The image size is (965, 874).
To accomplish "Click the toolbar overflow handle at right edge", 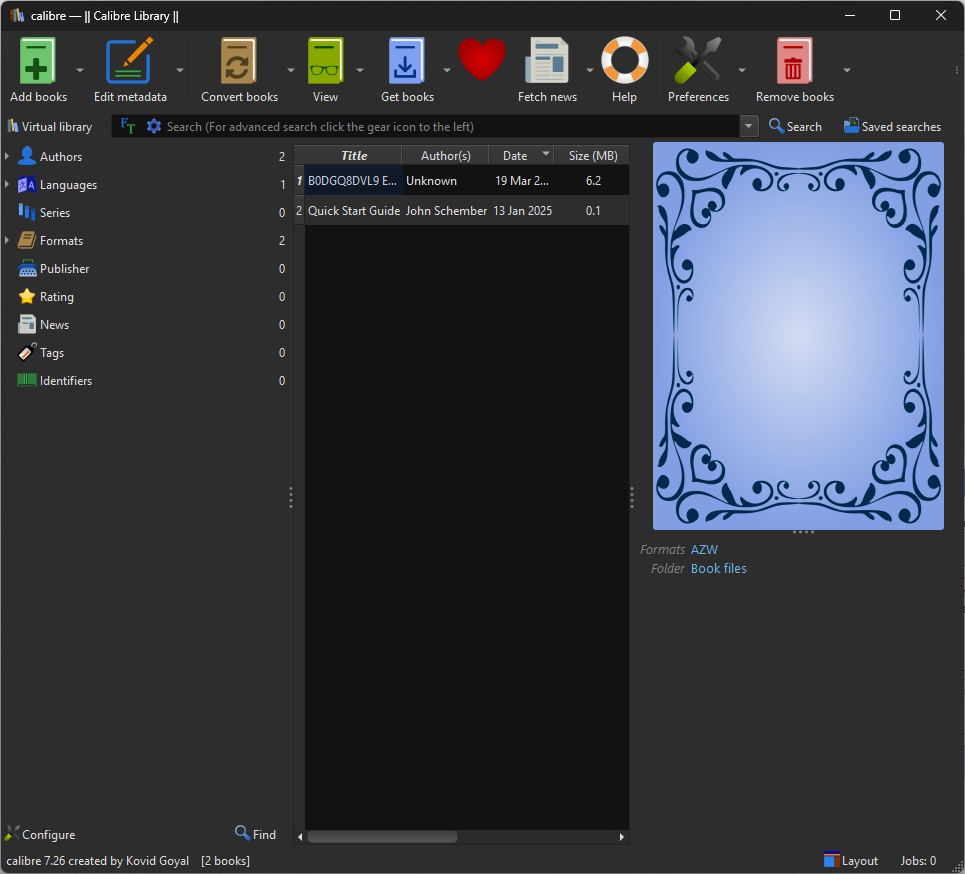I will click(957, 70).
